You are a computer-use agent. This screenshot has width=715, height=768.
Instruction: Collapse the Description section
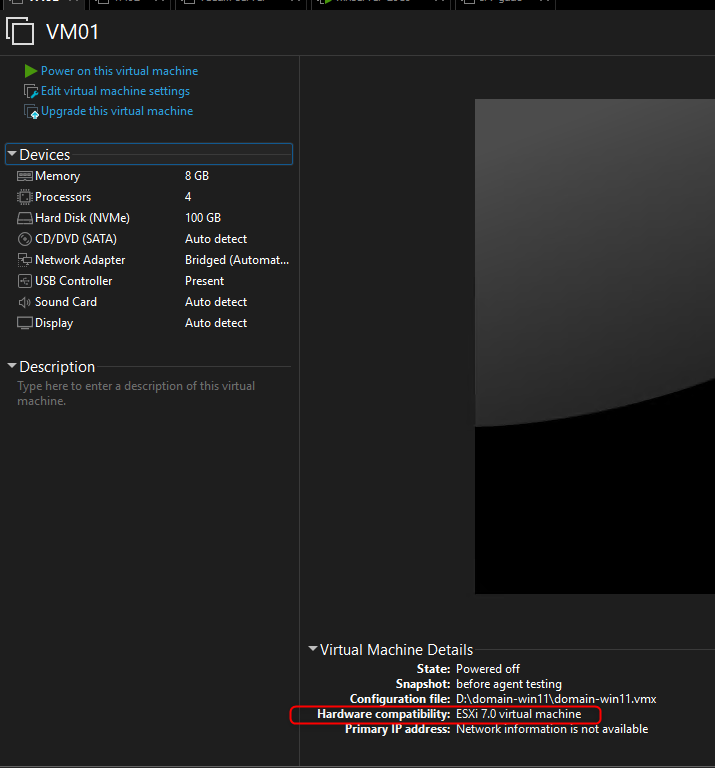pos(12,366)
